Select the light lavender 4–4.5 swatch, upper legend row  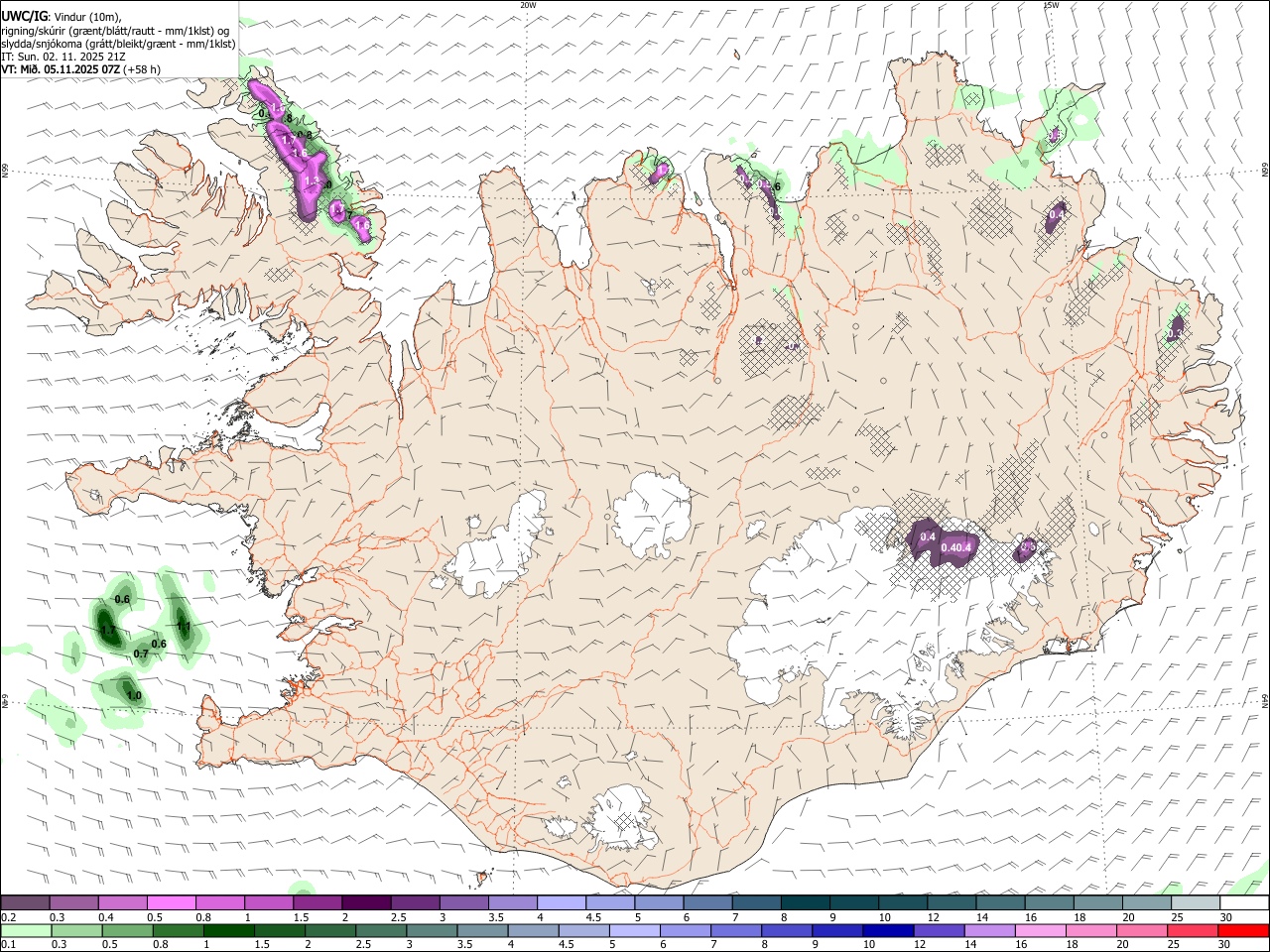(562, 902)
